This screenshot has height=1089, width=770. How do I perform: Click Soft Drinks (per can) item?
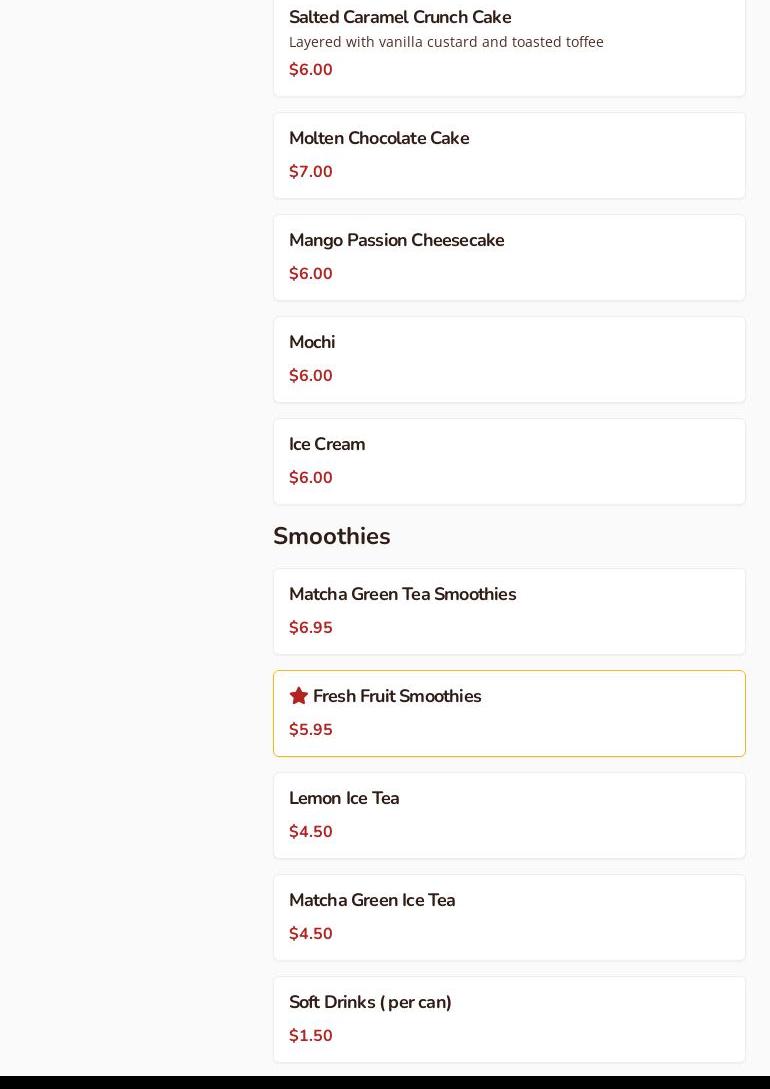coord(370,1002)
